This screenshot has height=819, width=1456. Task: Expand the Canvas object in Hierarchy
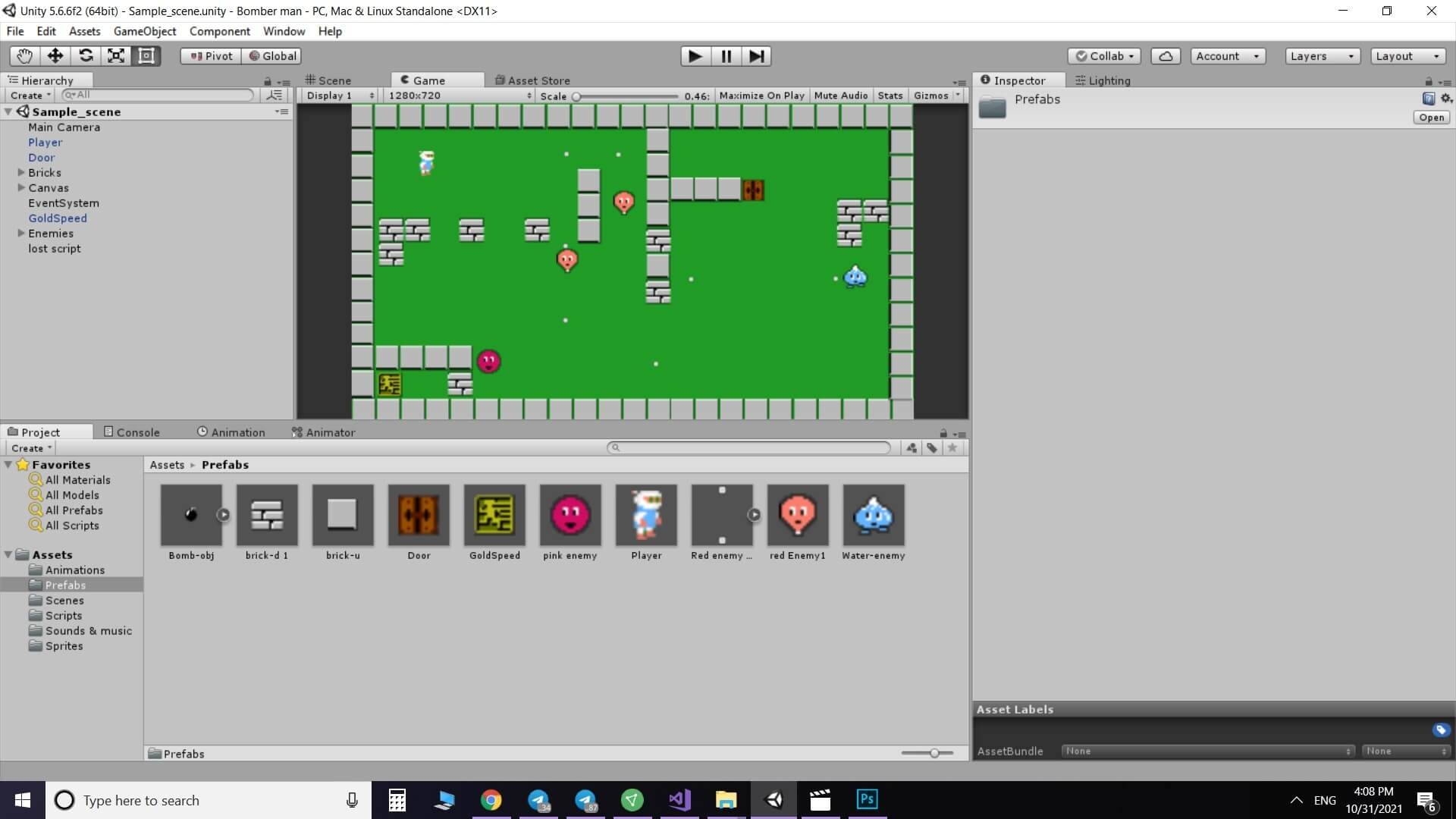pyautogui.click(x=21, y=188)
